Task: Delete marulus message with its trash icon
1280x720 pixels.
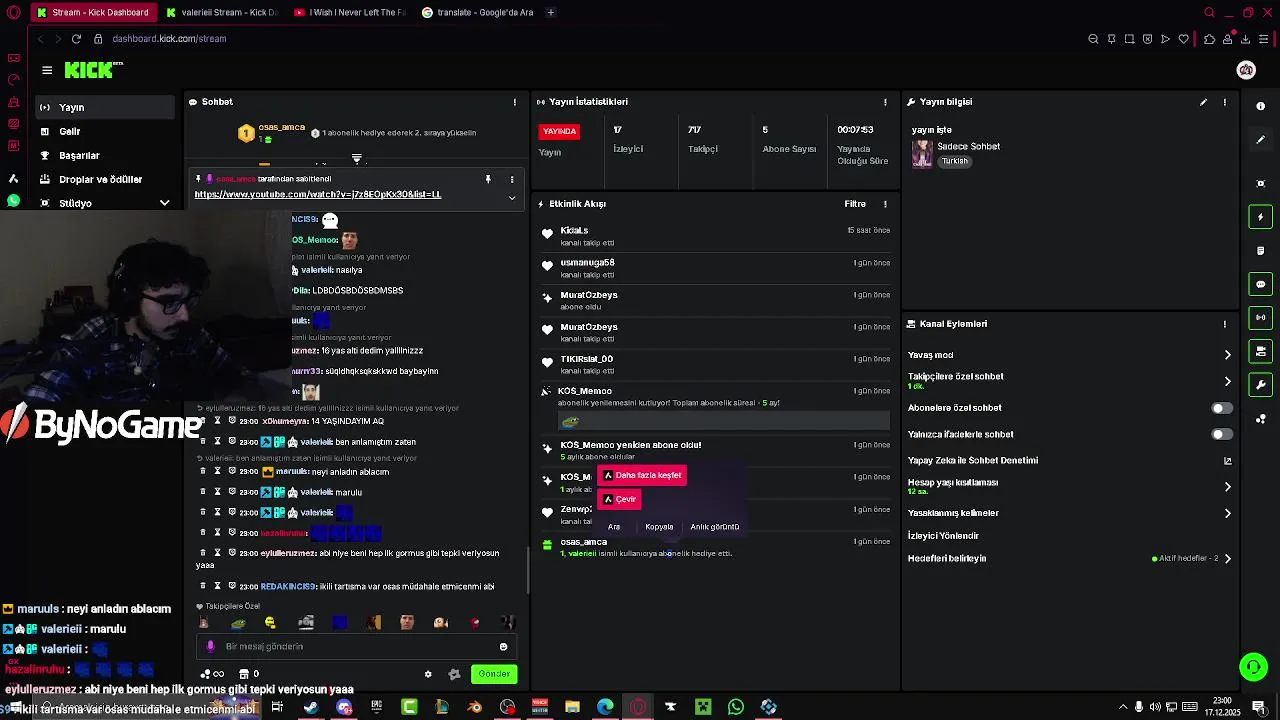Action: (x=203, y=471)
